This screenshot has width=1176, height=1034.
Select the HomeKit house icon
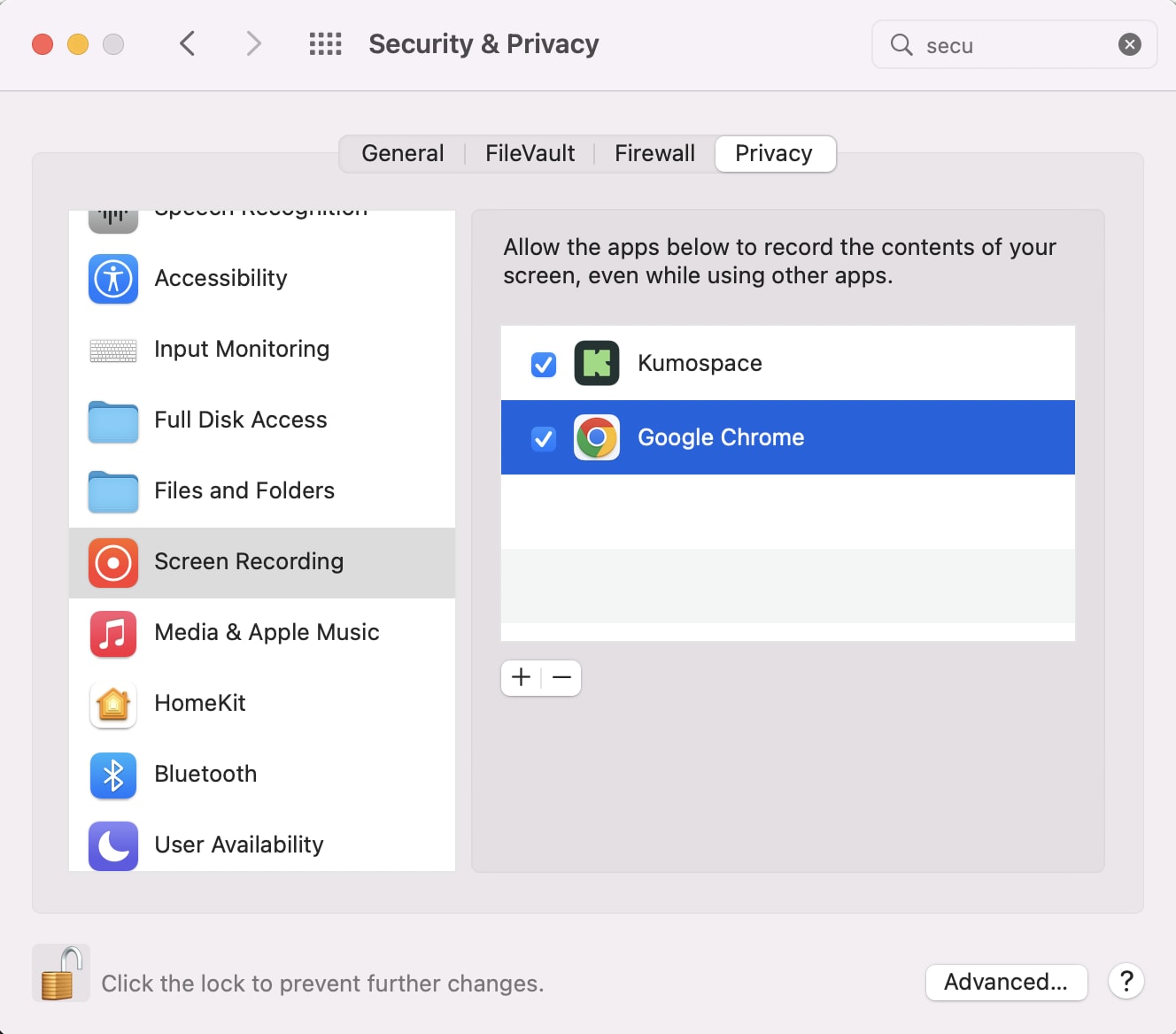[113, 705]
